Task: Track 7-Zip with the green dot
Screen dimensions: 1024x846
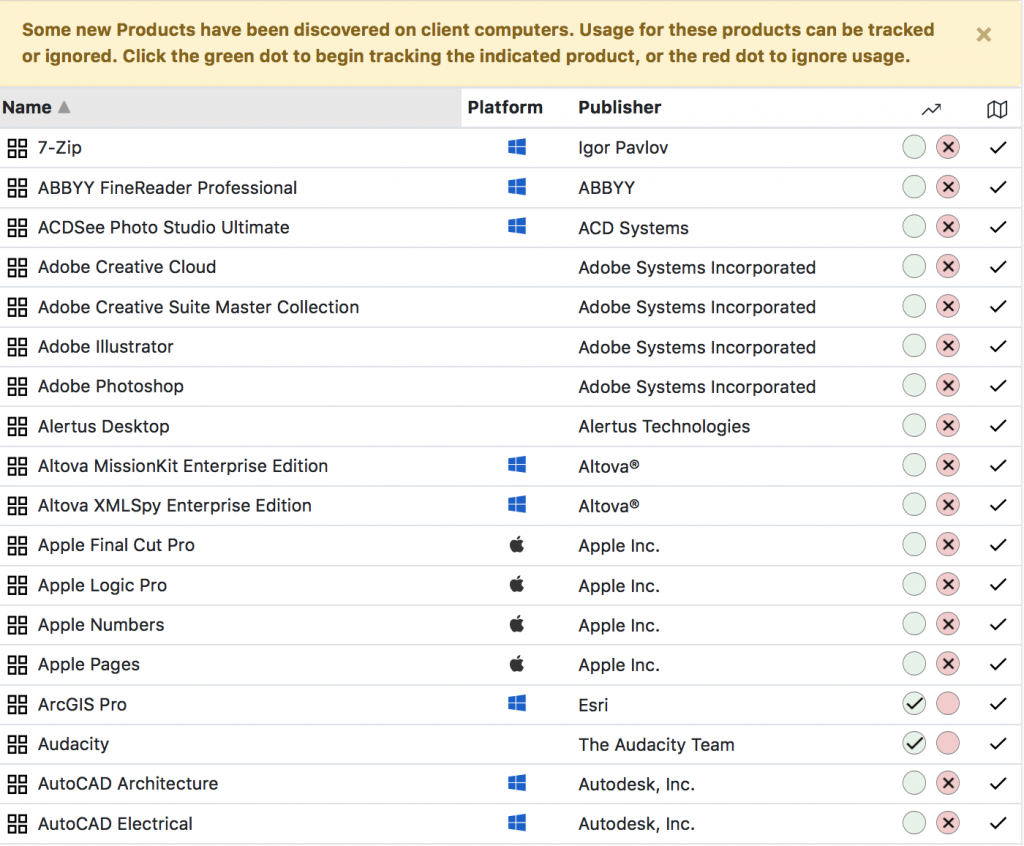Action: (914, 147)
